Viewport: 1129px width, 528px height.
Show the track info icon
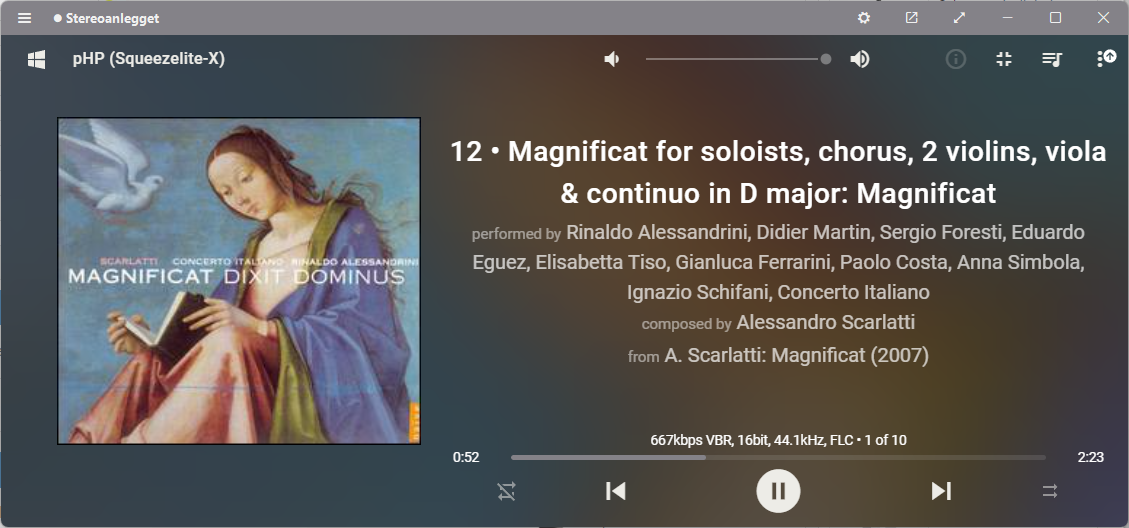[x=955, y=59]
